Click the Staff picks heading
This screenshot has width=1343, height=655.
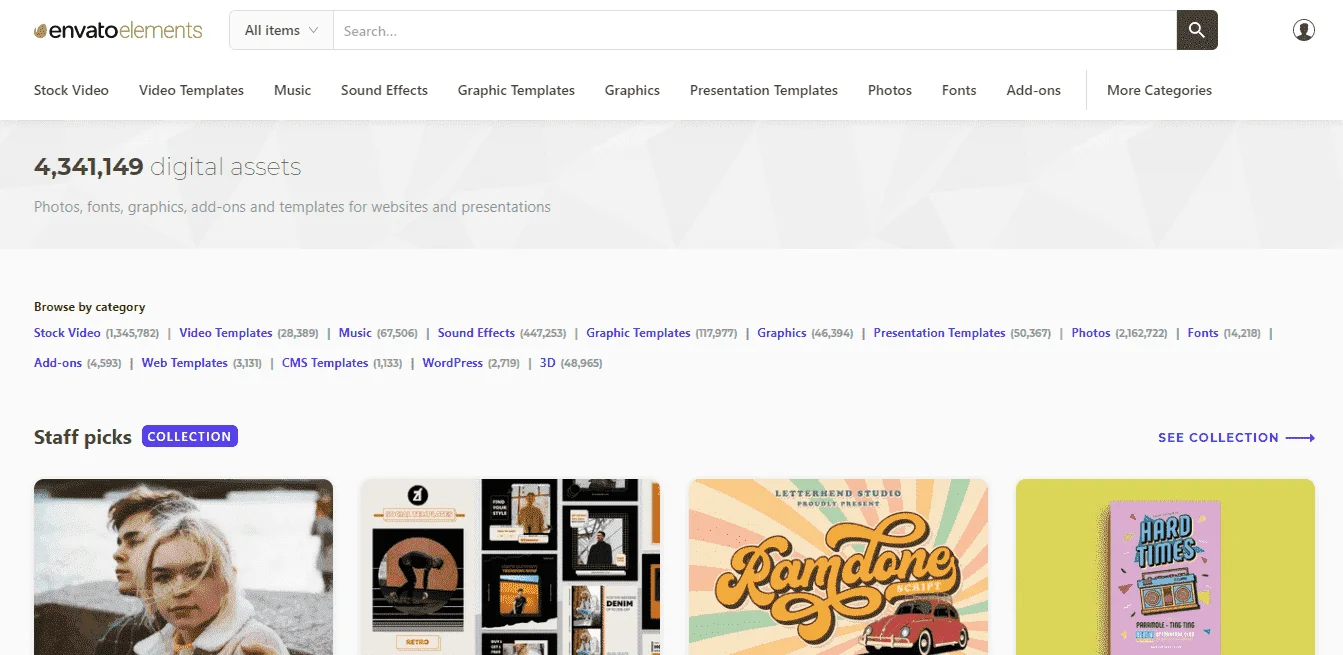(83, 437)
